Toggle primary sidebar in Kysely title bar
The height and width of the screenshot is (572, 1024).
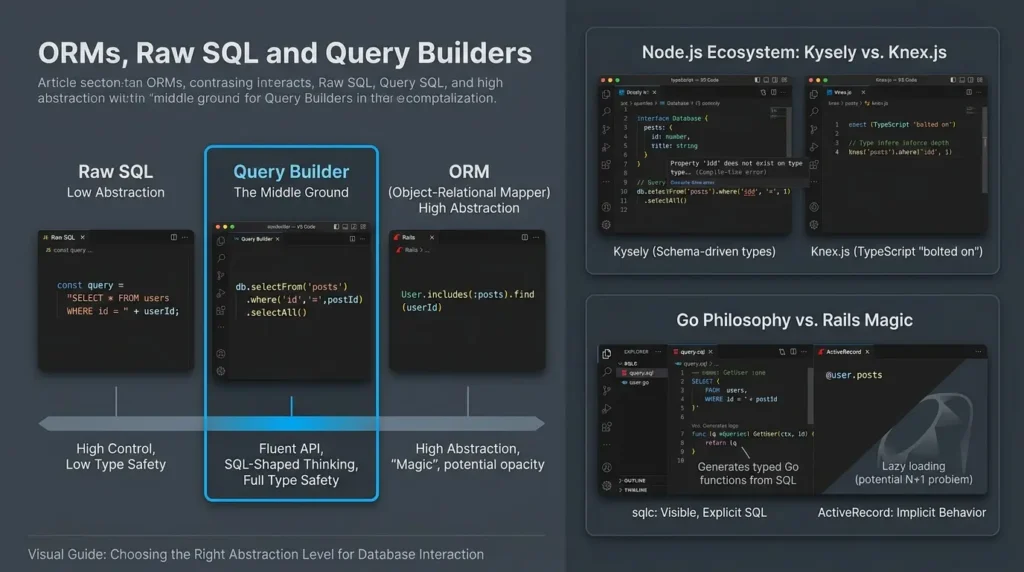pos(757,80)
